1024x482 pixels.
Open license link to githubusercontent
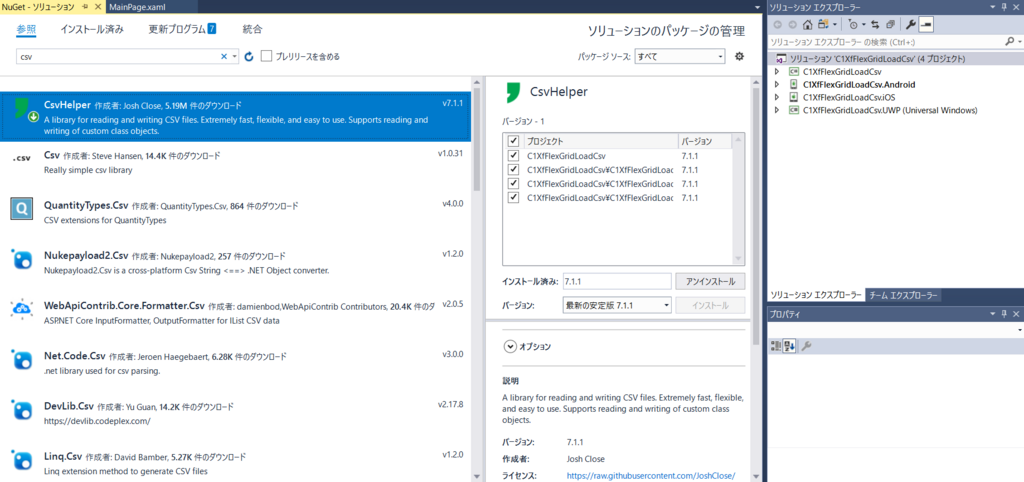point(651,475)
